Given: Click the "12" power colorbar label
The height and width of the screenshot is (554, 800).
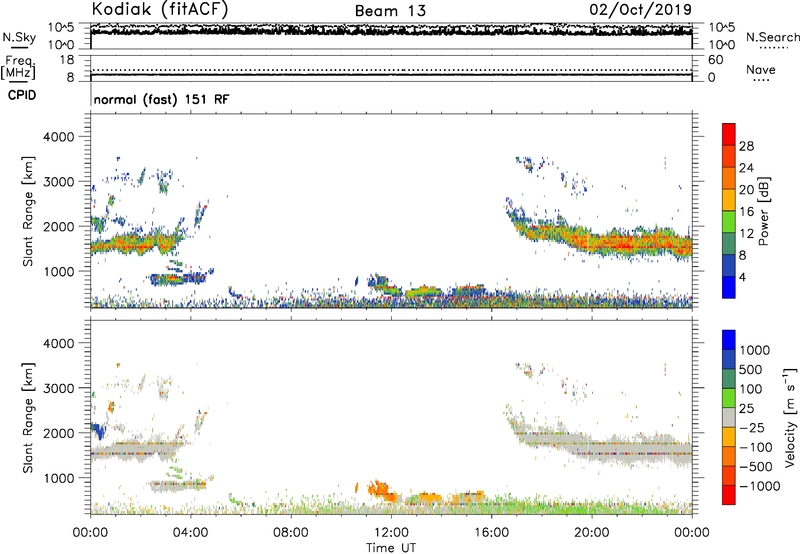Looking at the screenshot, I should click(746, 234).
